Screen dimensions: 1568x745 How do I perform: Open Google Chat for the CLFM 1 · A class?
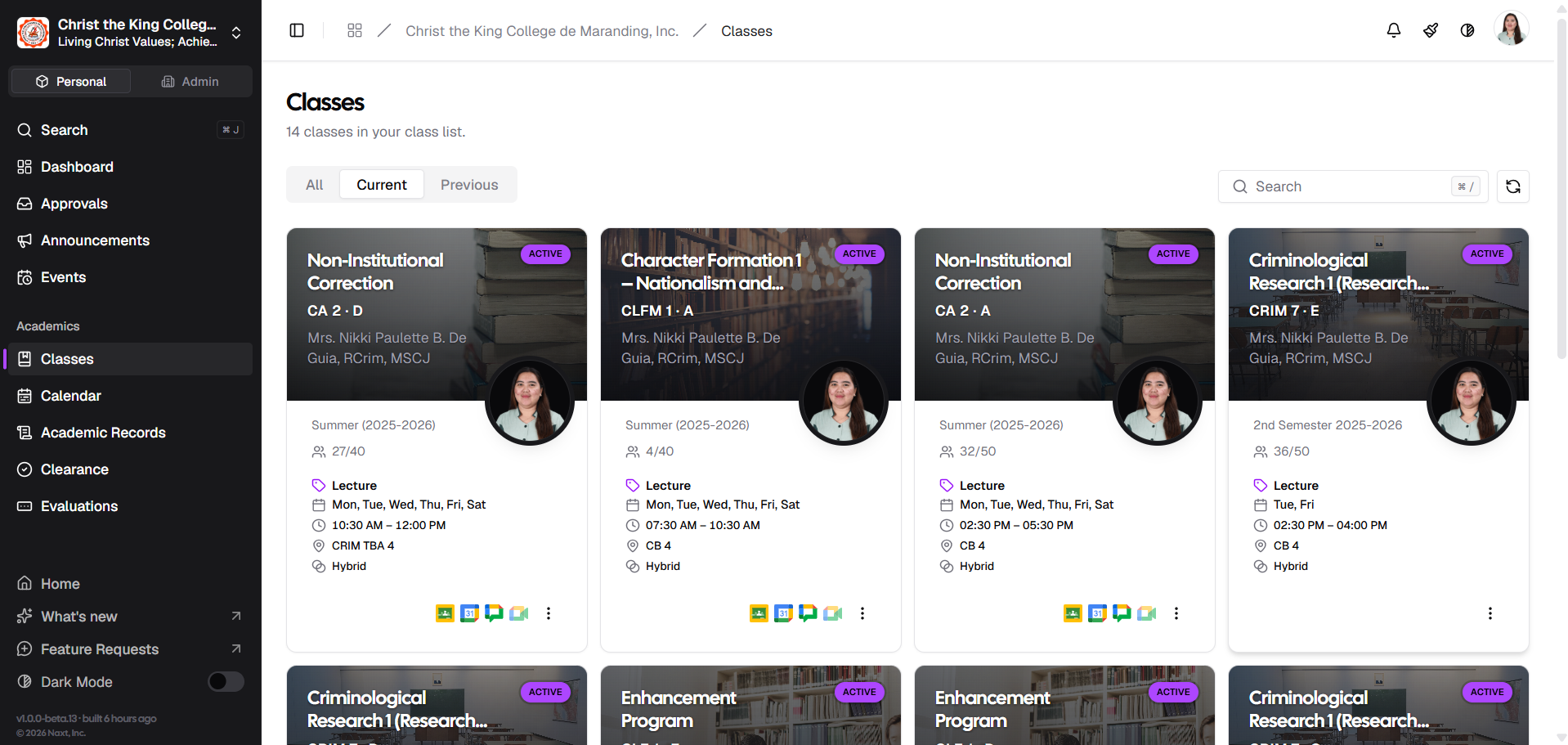[808, 613]
